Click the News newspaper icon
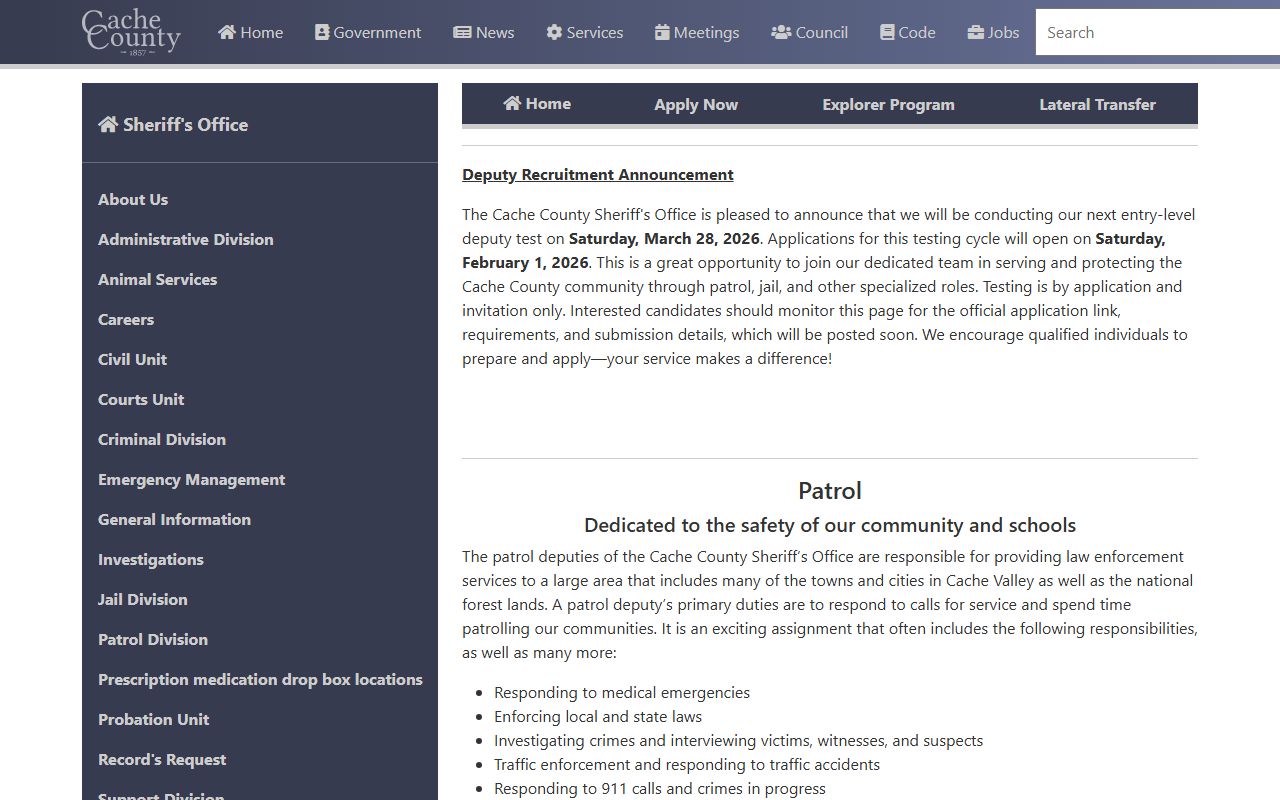Image resolution: width=1280 pixels, height=800 pixels. tap(462, 32)
